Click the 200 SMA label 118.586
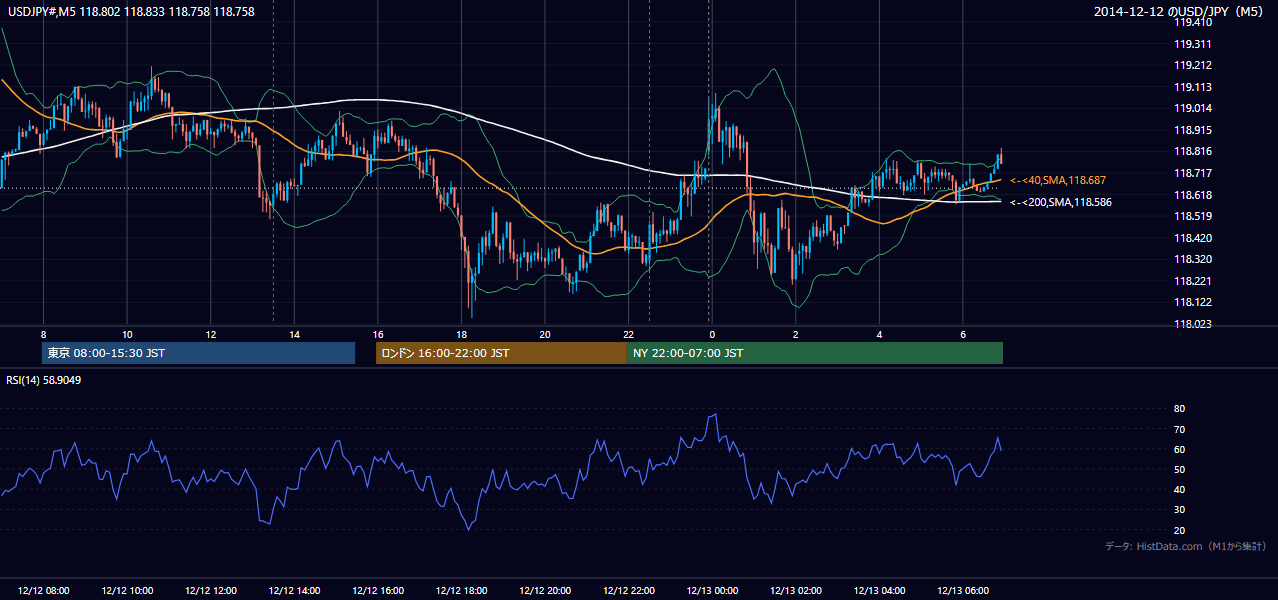 (x=1061, y=202)
